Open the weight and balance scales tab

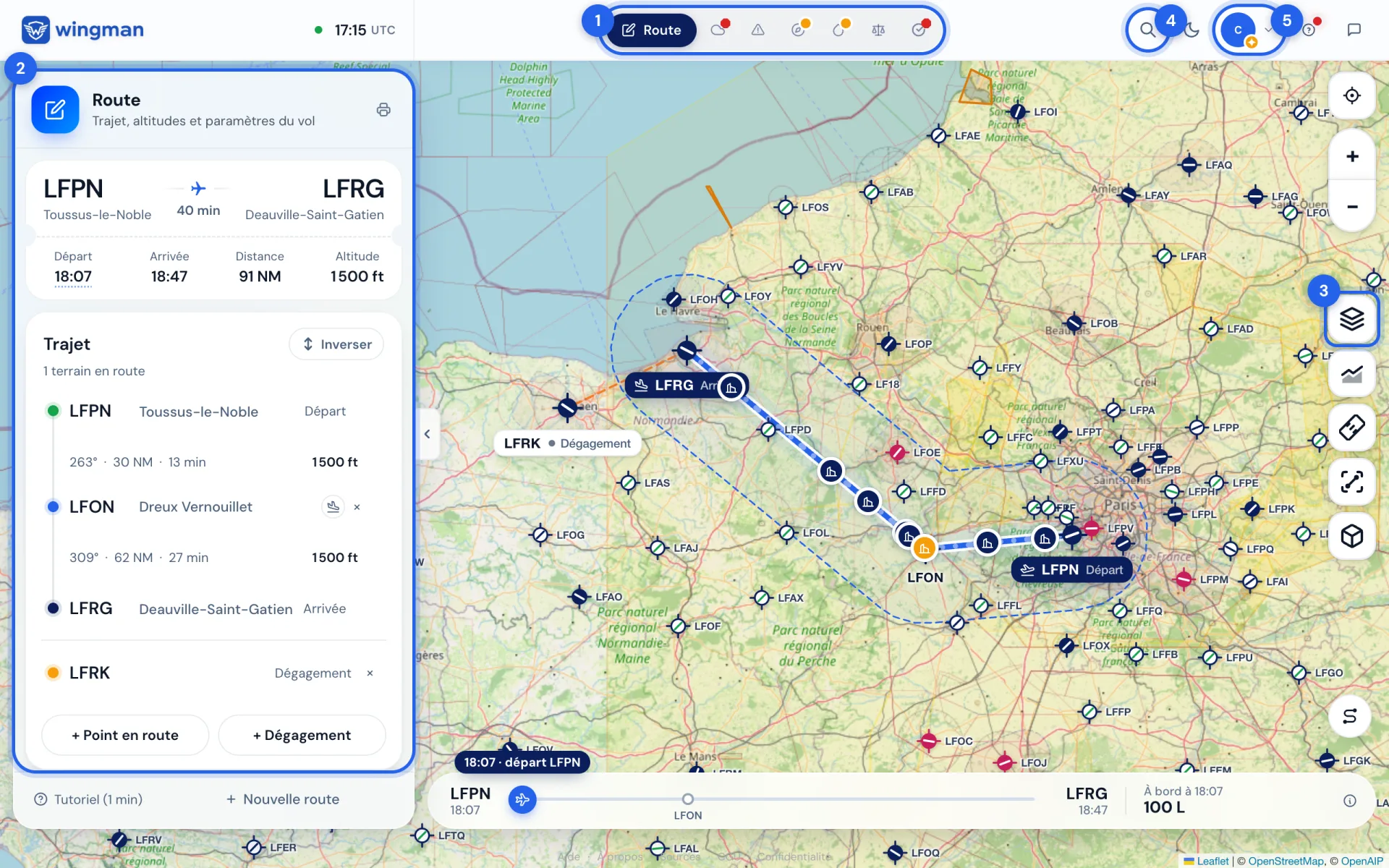878,30
